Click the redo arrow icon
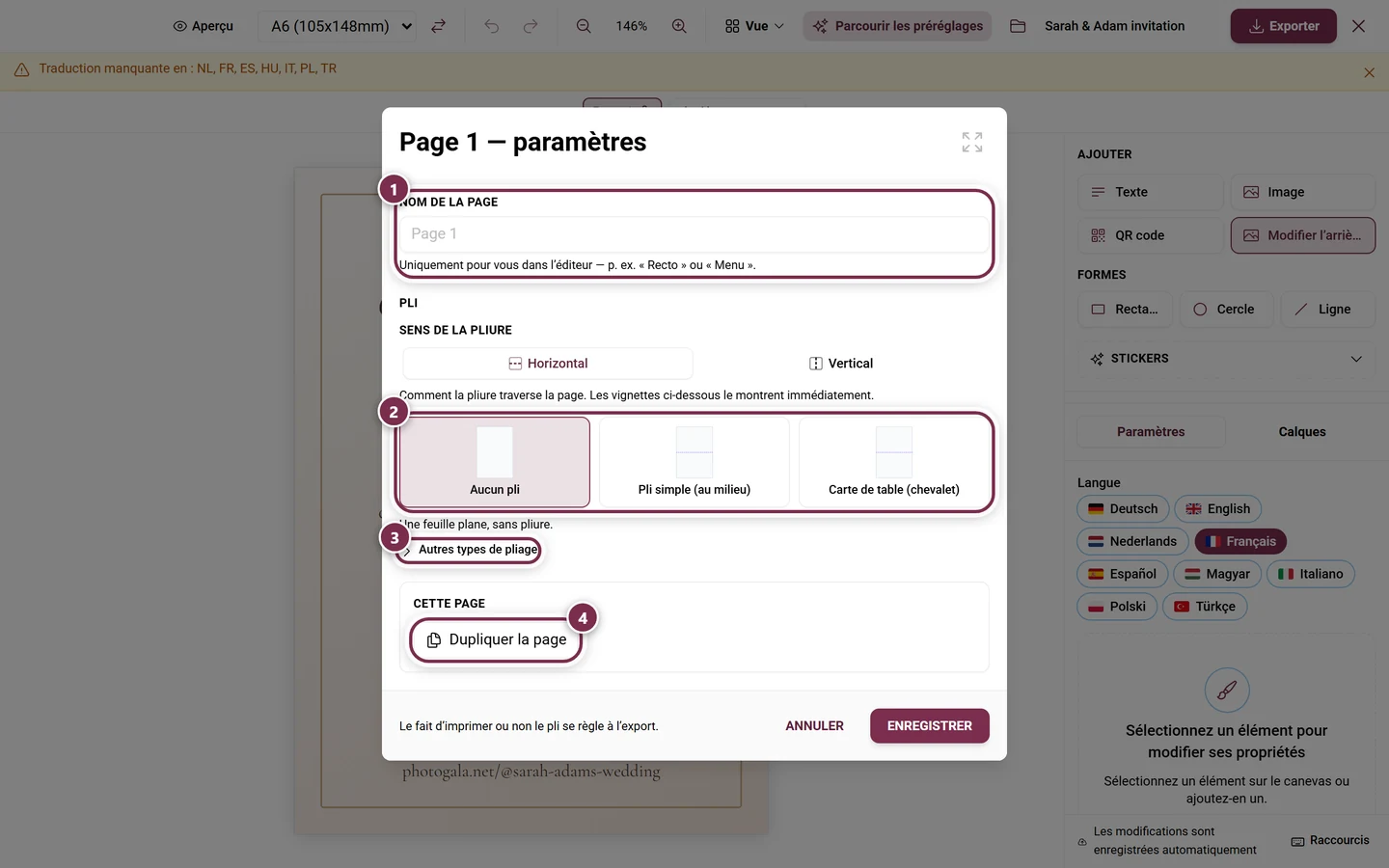The width and height of the screenshot is (1389, 868). [x=531, y=26]
